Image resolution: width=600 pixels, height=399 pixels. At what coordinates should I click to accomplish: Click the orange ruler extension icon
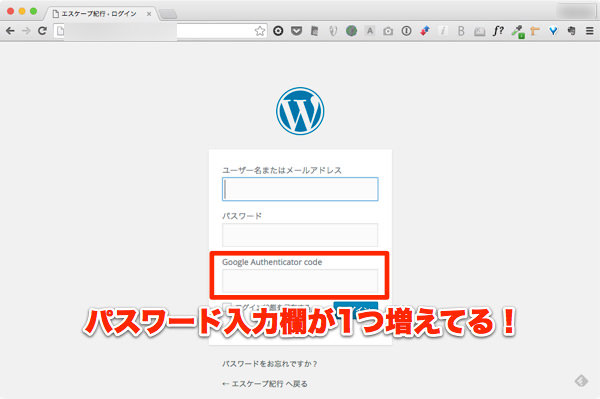coord(535,31)
